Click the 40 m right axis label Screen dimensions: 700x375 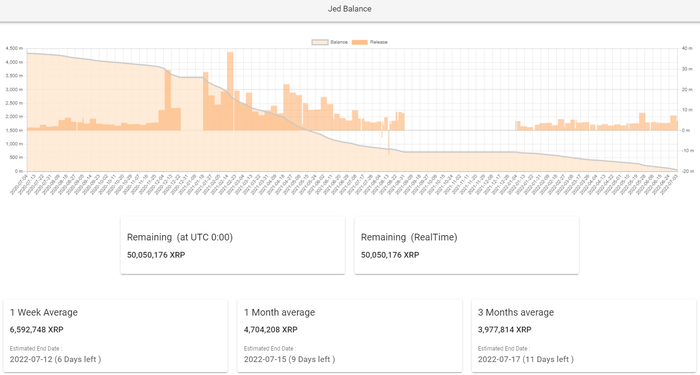click(x=688, y=49)
